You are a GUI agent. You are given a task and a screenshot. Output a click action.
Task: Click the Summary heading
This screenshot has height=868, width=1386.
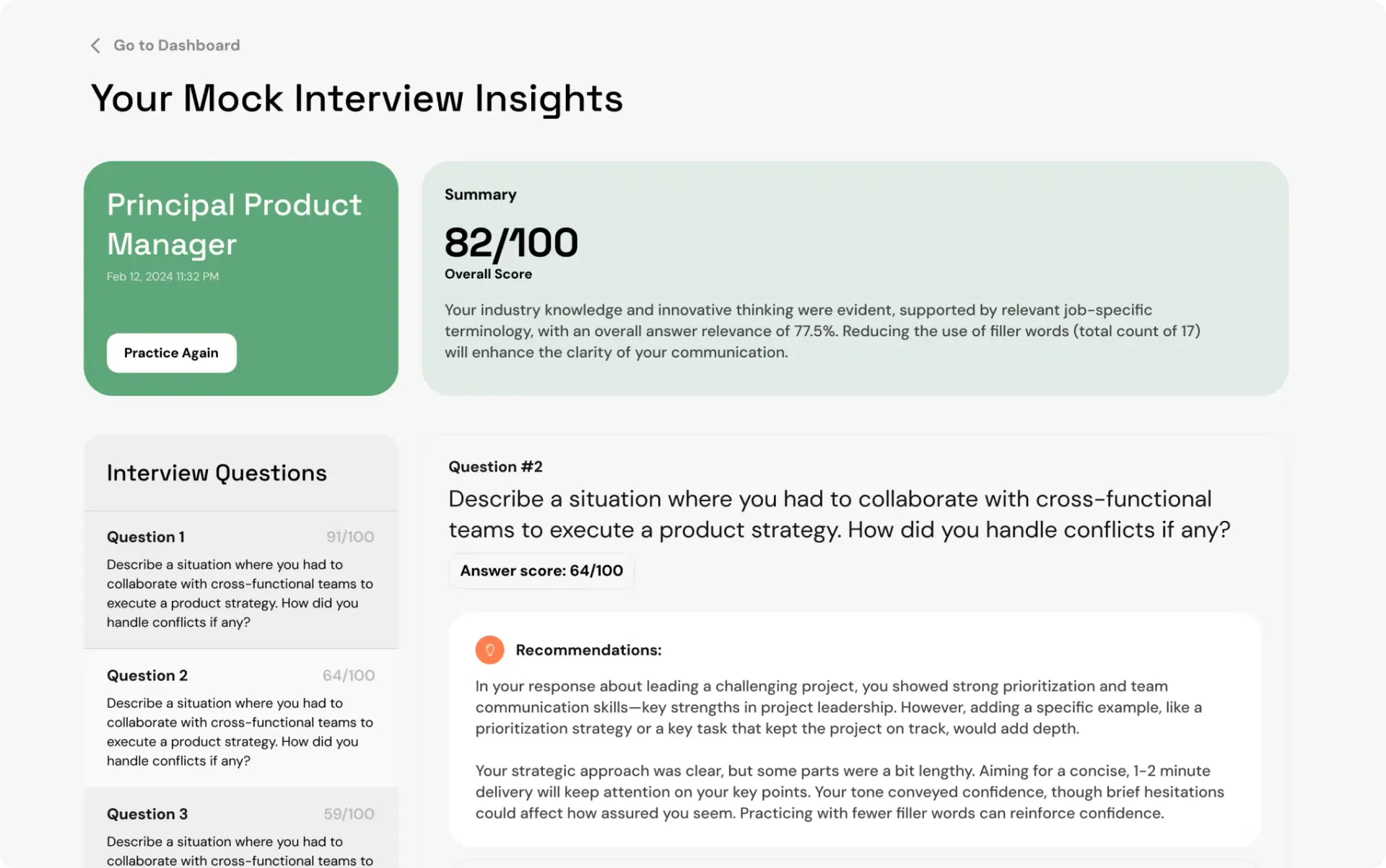pyautogui.click(x=481, y=195)
